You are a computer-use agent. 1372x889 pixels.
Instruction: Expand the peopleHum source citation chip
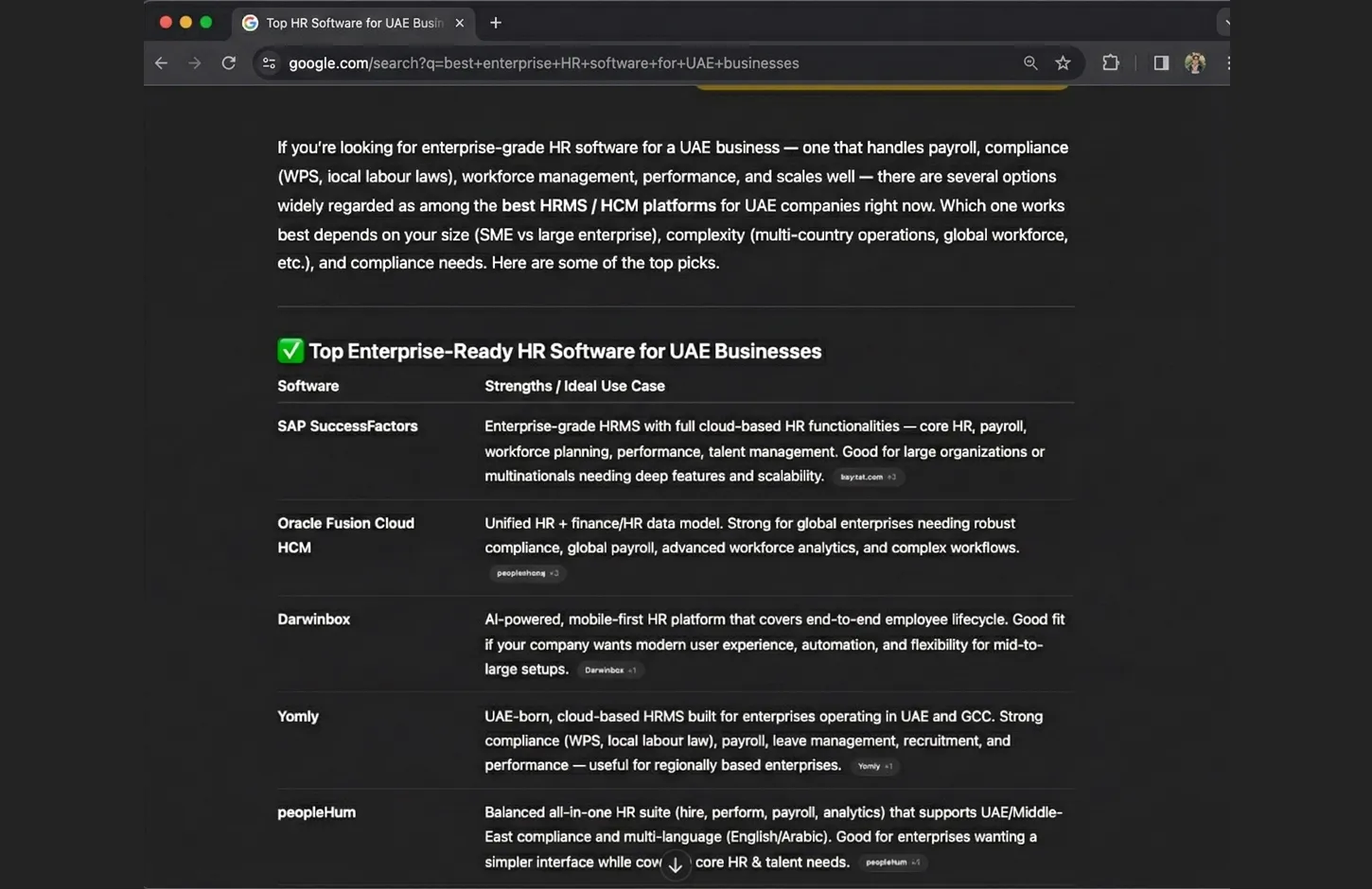[x=892, y=863]
